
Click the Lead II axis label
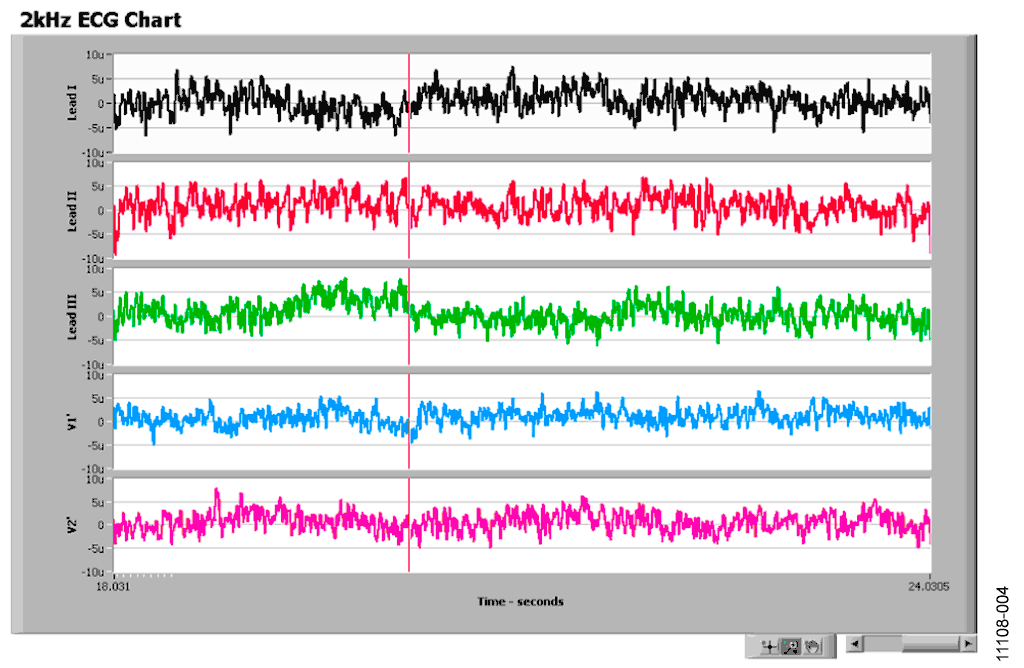(72, 209)
